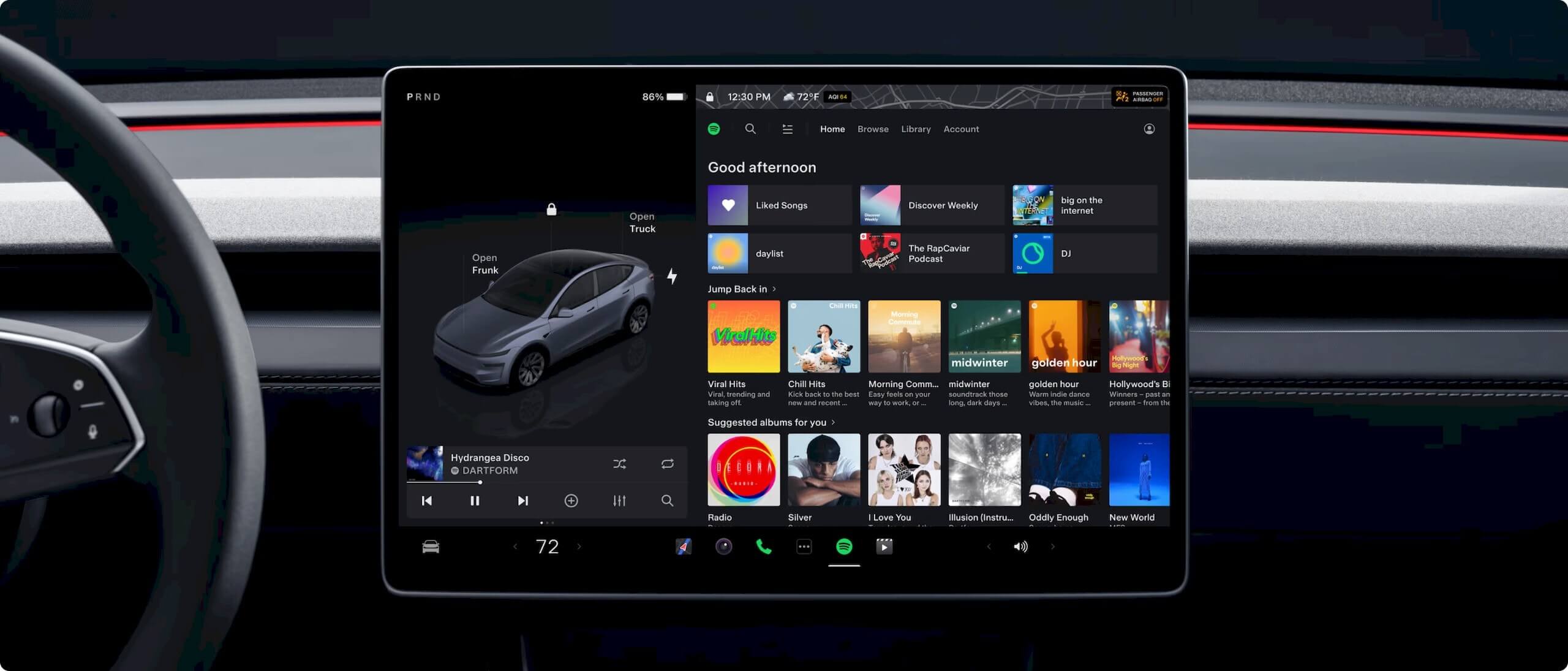Open the car controls icon
The image size is (1568, 671).
(431, 547)
